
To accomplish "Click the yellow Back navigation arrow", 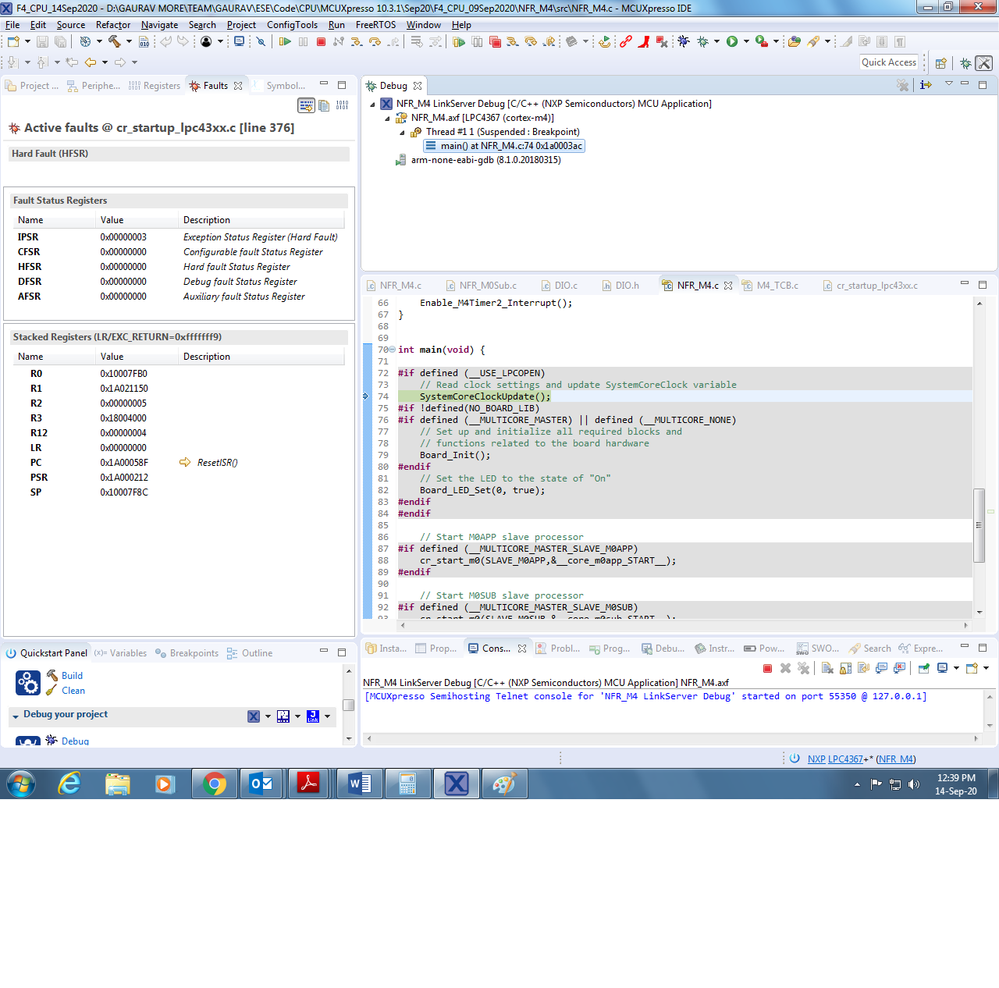I will click(x=90, y=62).
